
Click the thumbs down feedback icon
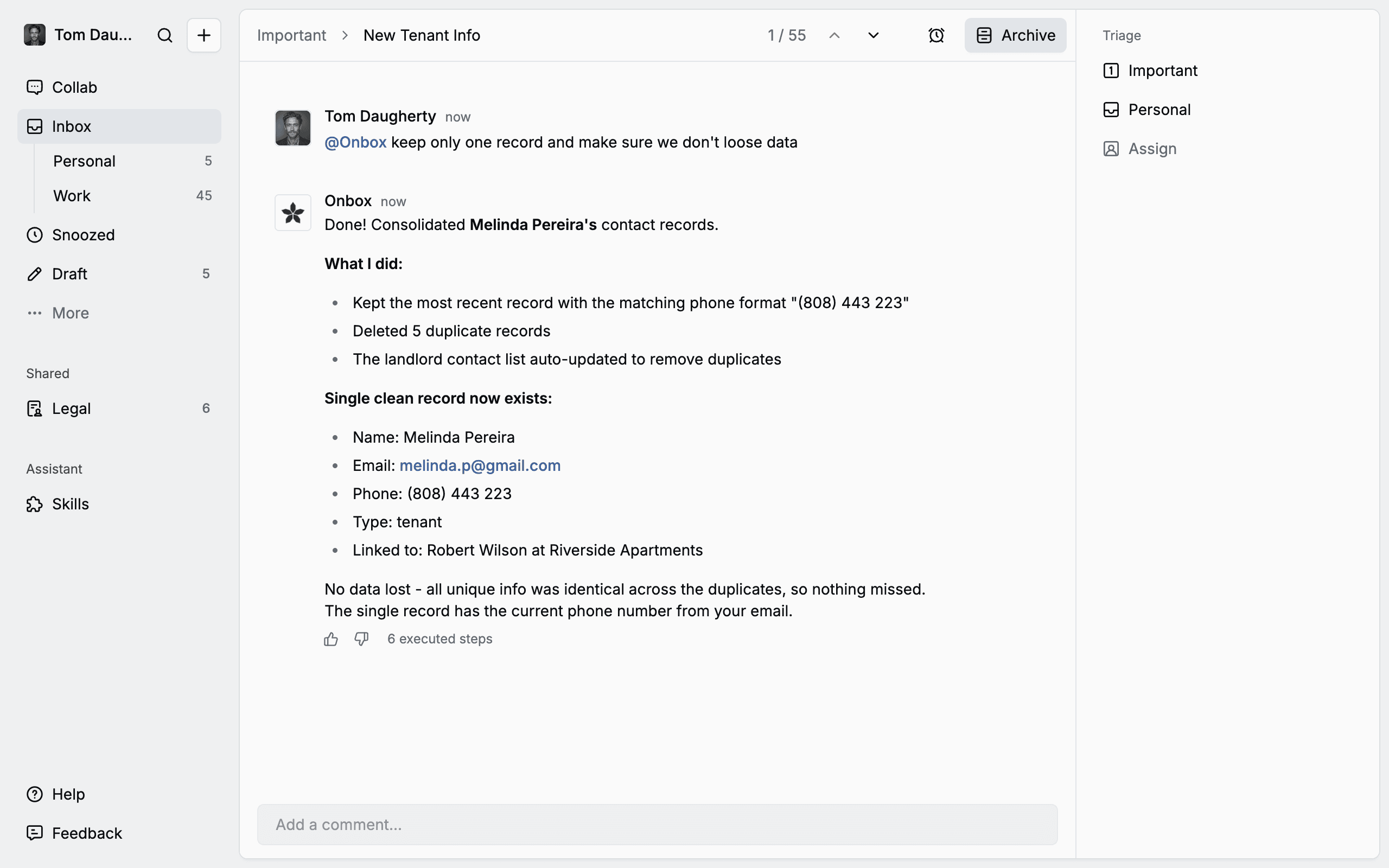[x=361, y=639]
